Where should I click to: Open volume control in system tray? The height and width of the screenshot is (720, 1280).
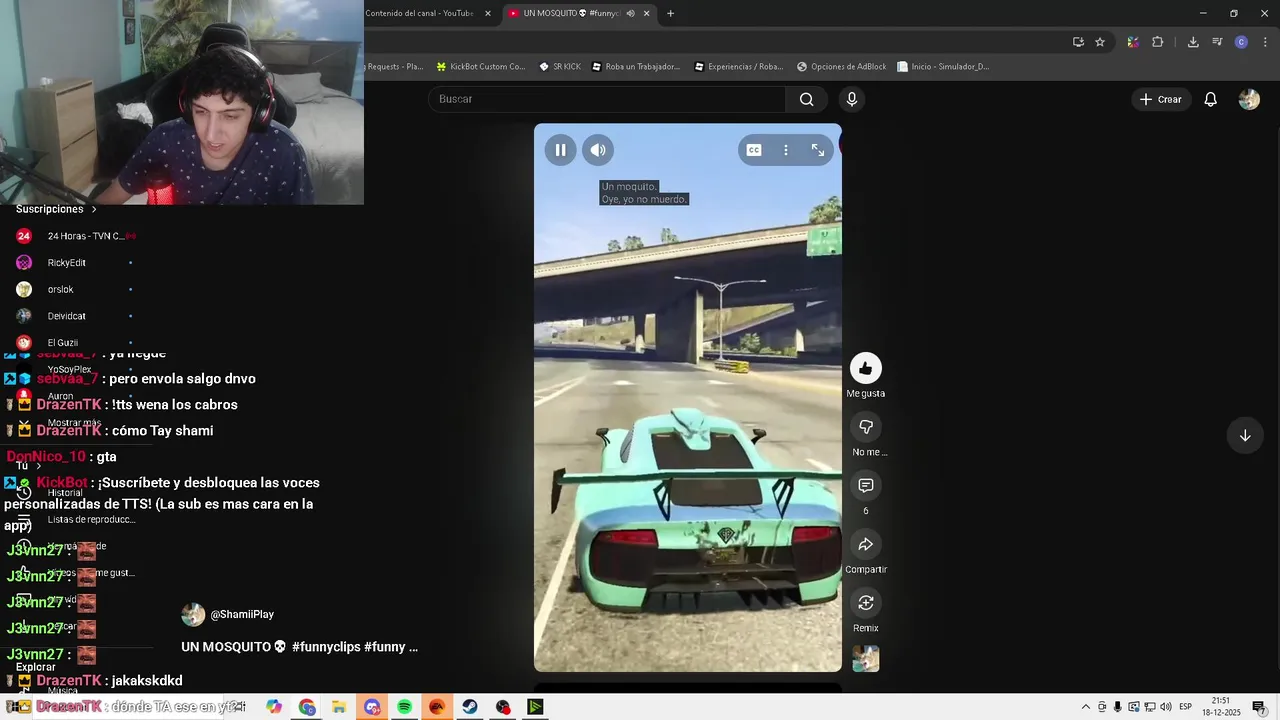1165,707
